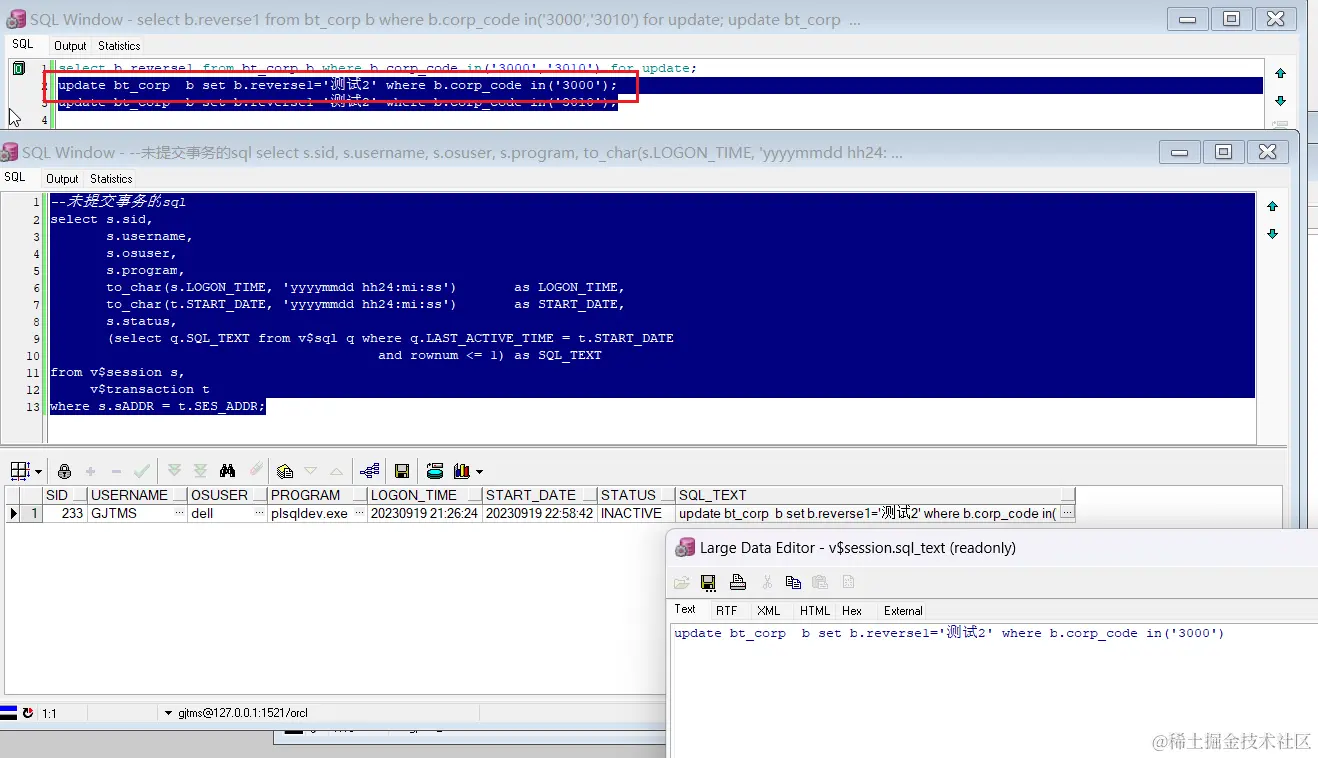Select the 20230919 21:26:24 logon time cell
This screenshot has width=1318, height=758.
pos(424,513)
